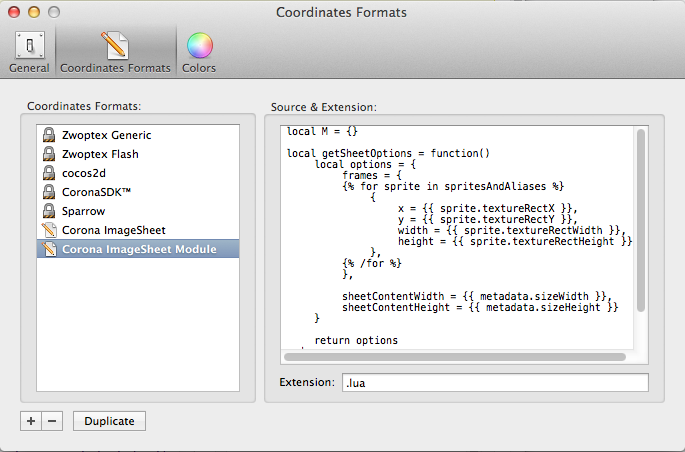Click the sprite.textureRectY line

(488, 219)
